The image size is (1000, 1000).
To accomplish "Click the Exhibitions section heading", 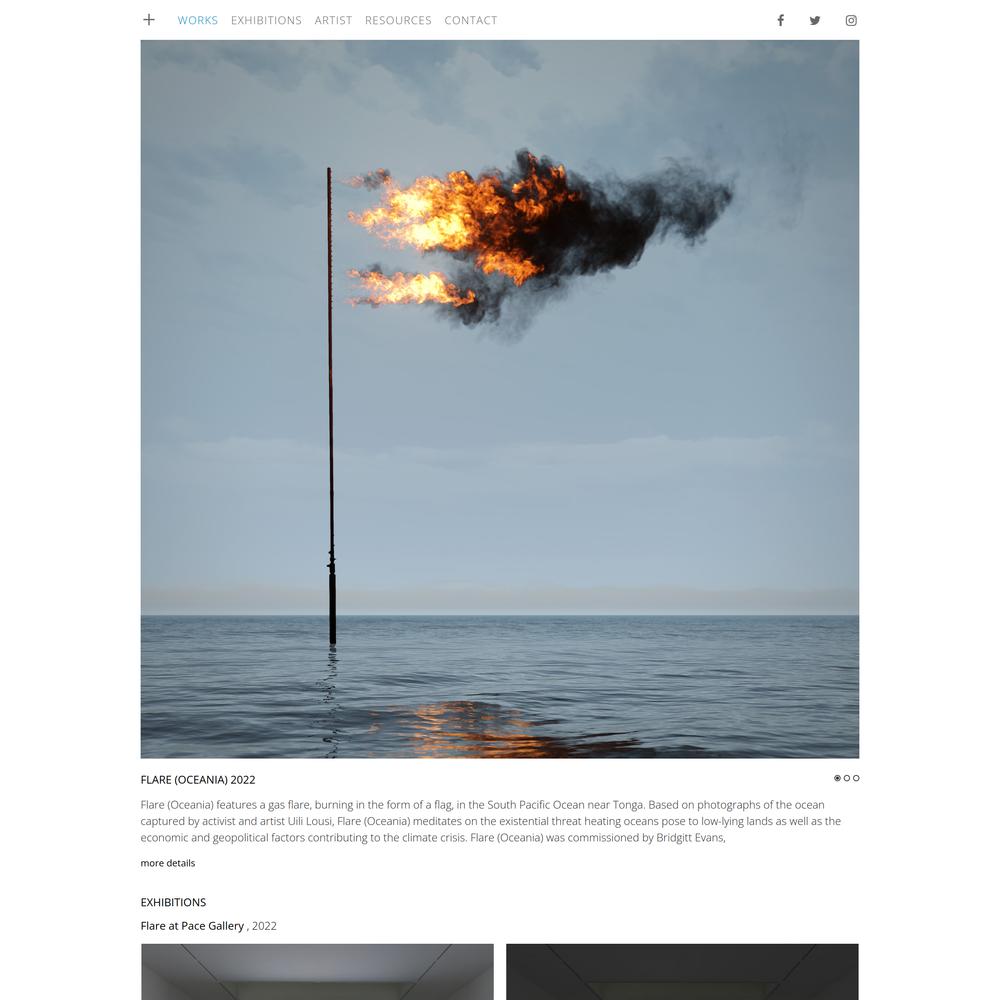I will click(x=173, y=902).
